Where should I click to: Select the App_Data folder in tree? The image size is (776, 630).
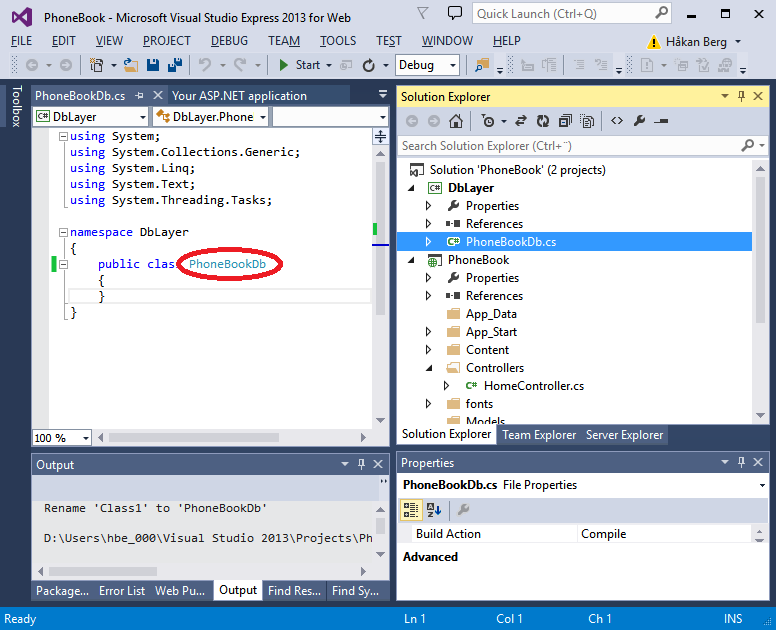482,314
